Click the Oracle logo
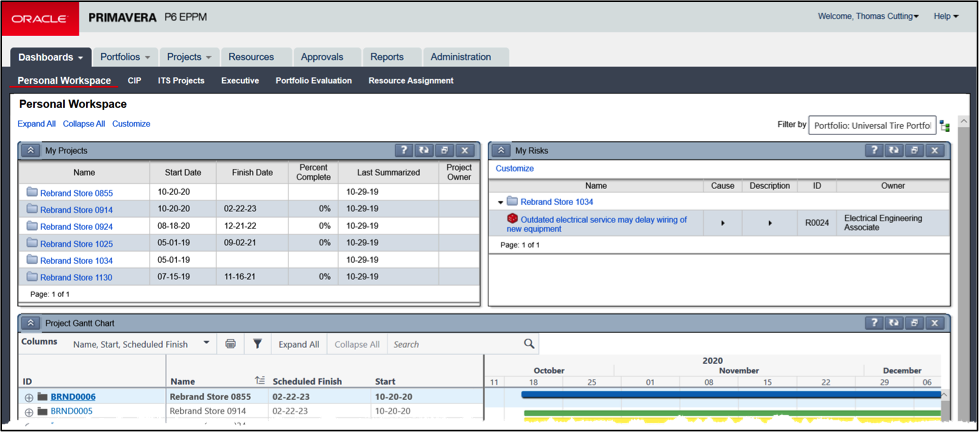This screenshot has height=432, width=979. click(41, 18)
